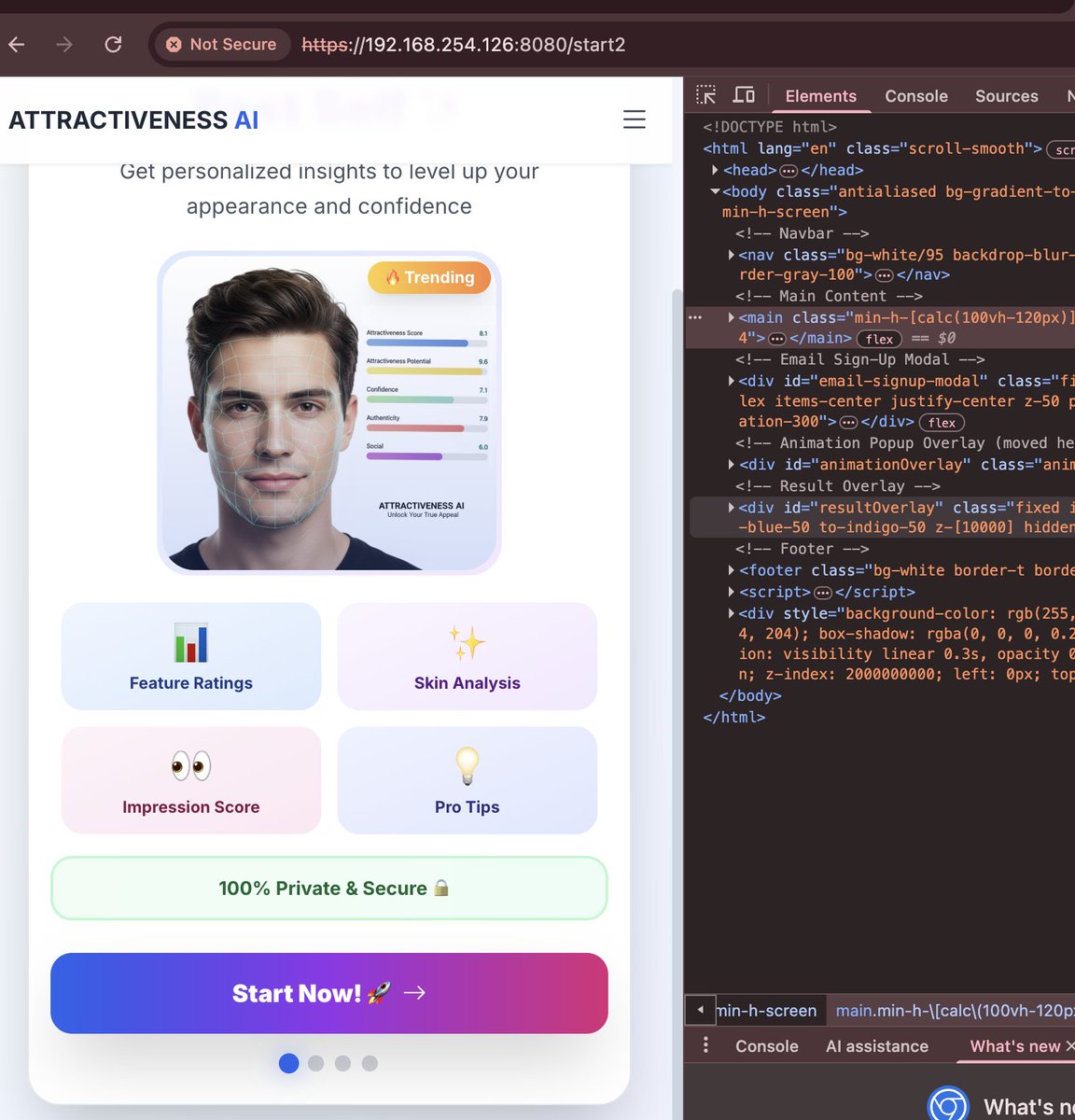The width and height of the screenshot is (1075, 1120).
Task: Close the What's new tab
Action: 1070,1046
